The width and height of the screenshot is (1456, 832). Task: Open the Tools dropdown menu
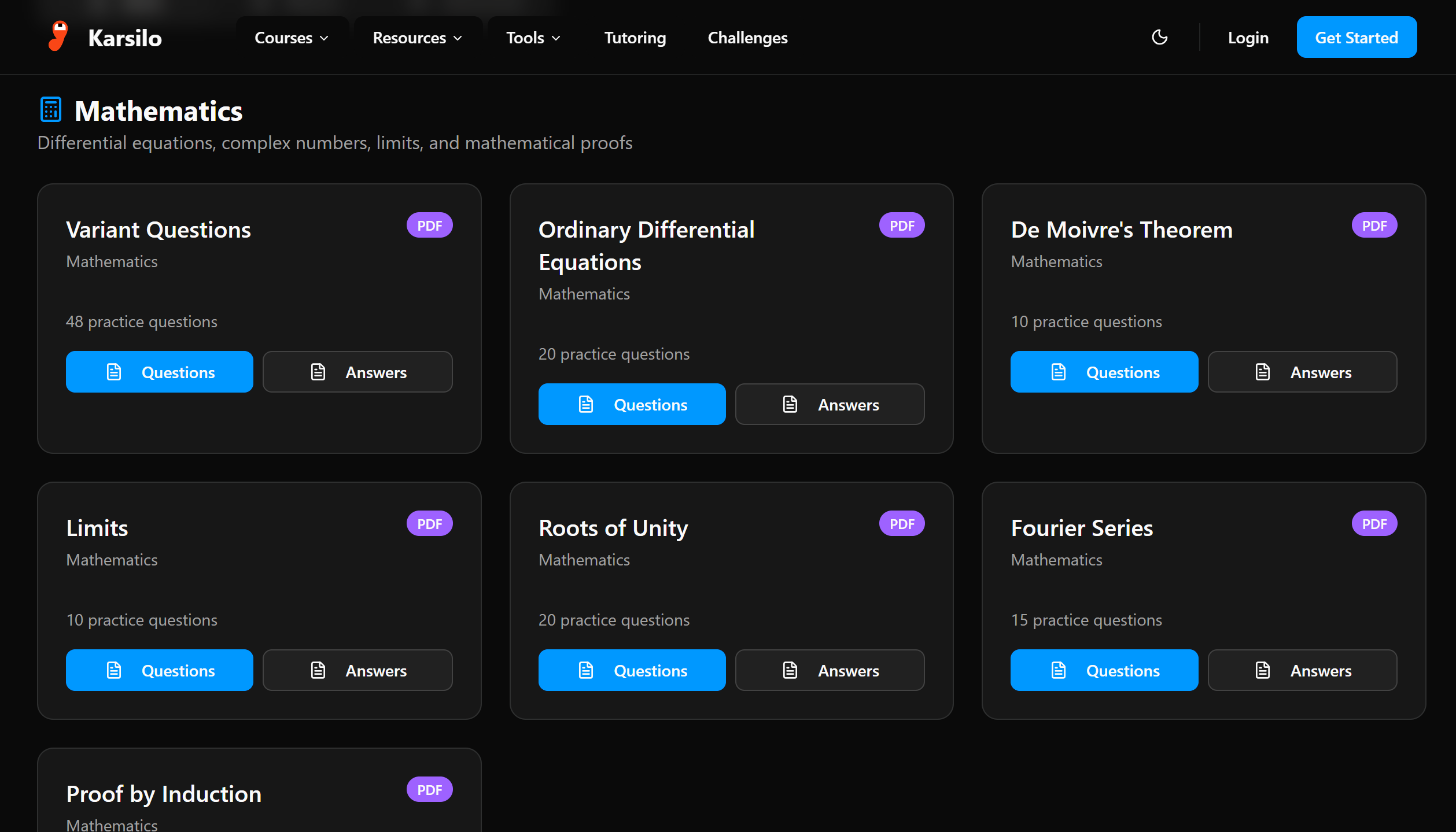[x=533, y=38]
